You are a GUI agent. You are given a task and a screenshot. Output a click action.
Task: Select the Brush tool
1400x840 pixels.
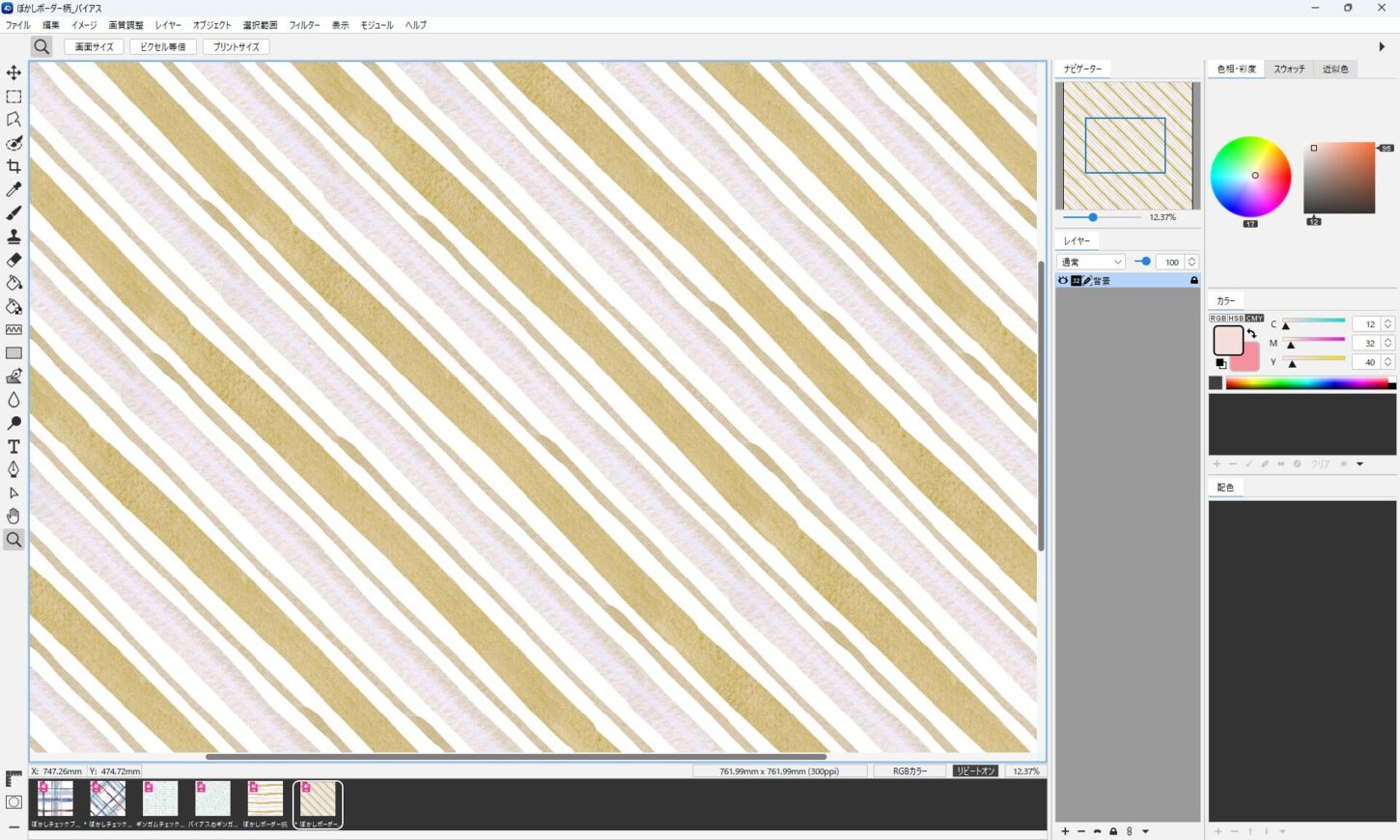tap(14, 213)
